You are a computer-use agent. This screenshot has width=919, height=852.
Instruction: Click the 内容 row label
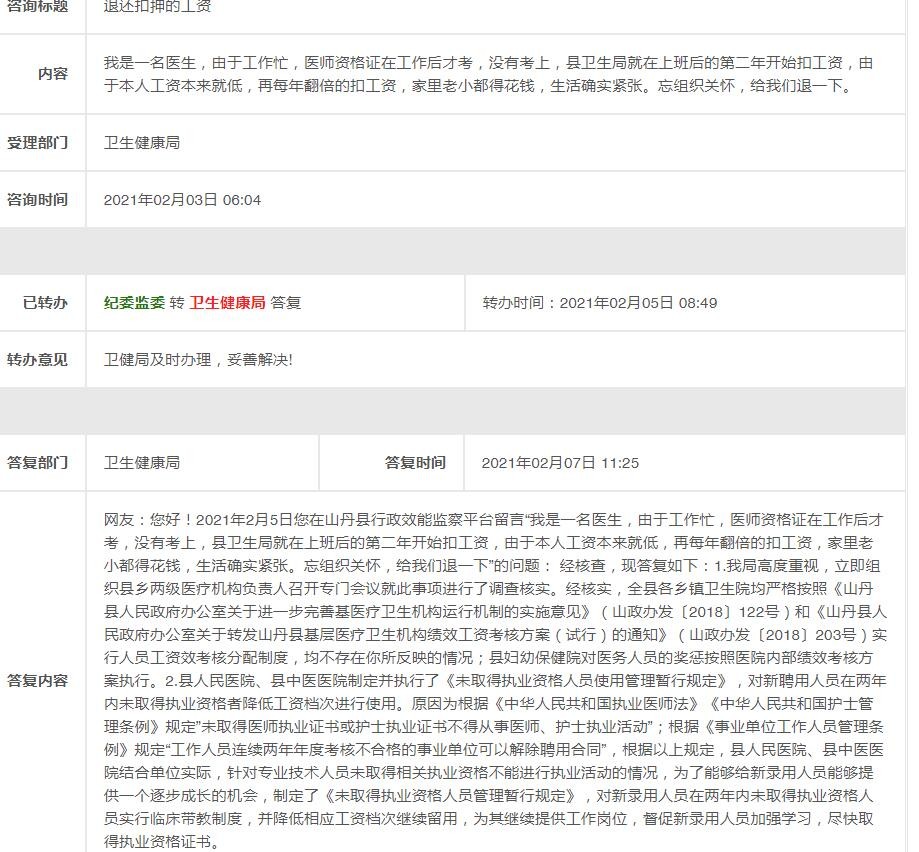click(53, 74)
